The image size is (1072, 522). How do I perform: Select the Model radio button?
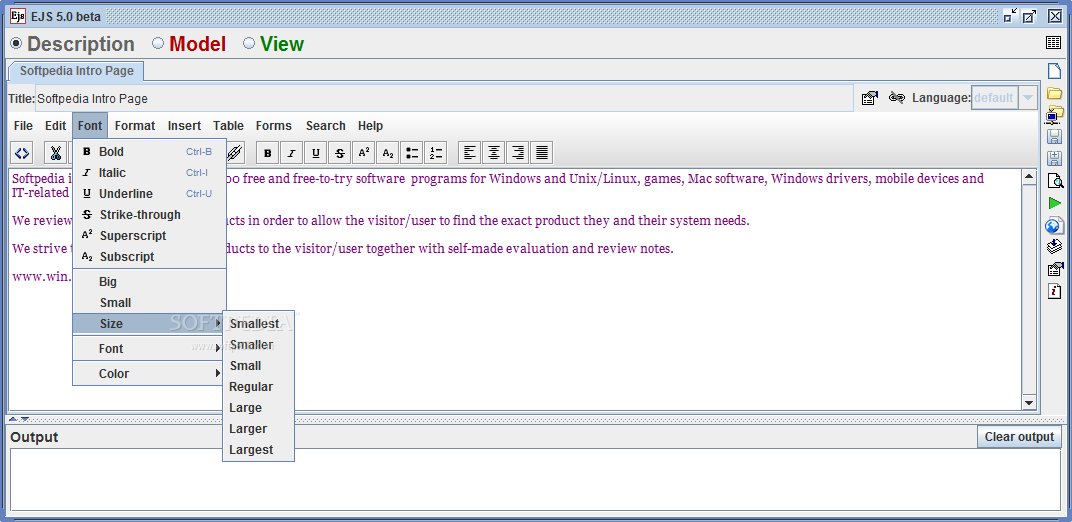click(158, 44)
